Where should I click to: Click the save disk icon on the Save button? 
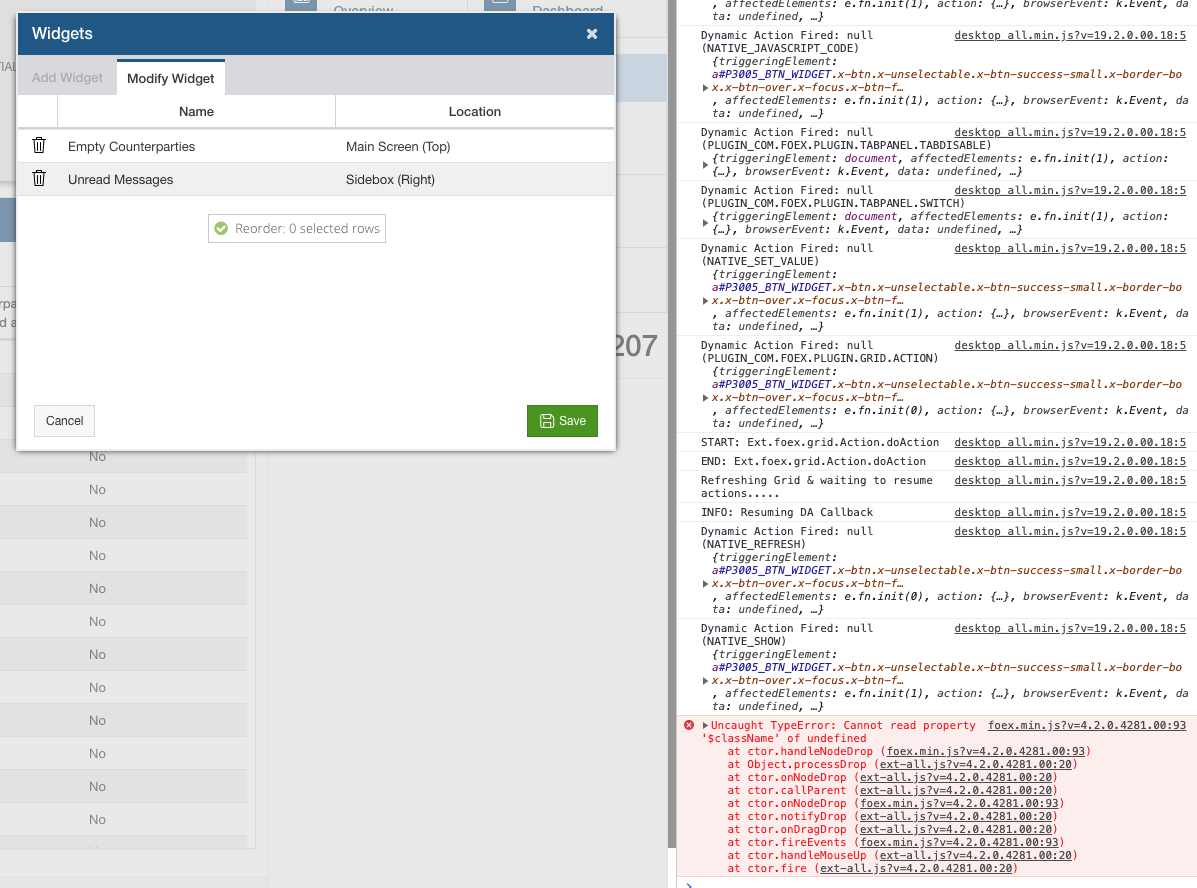tap(546, 421)
